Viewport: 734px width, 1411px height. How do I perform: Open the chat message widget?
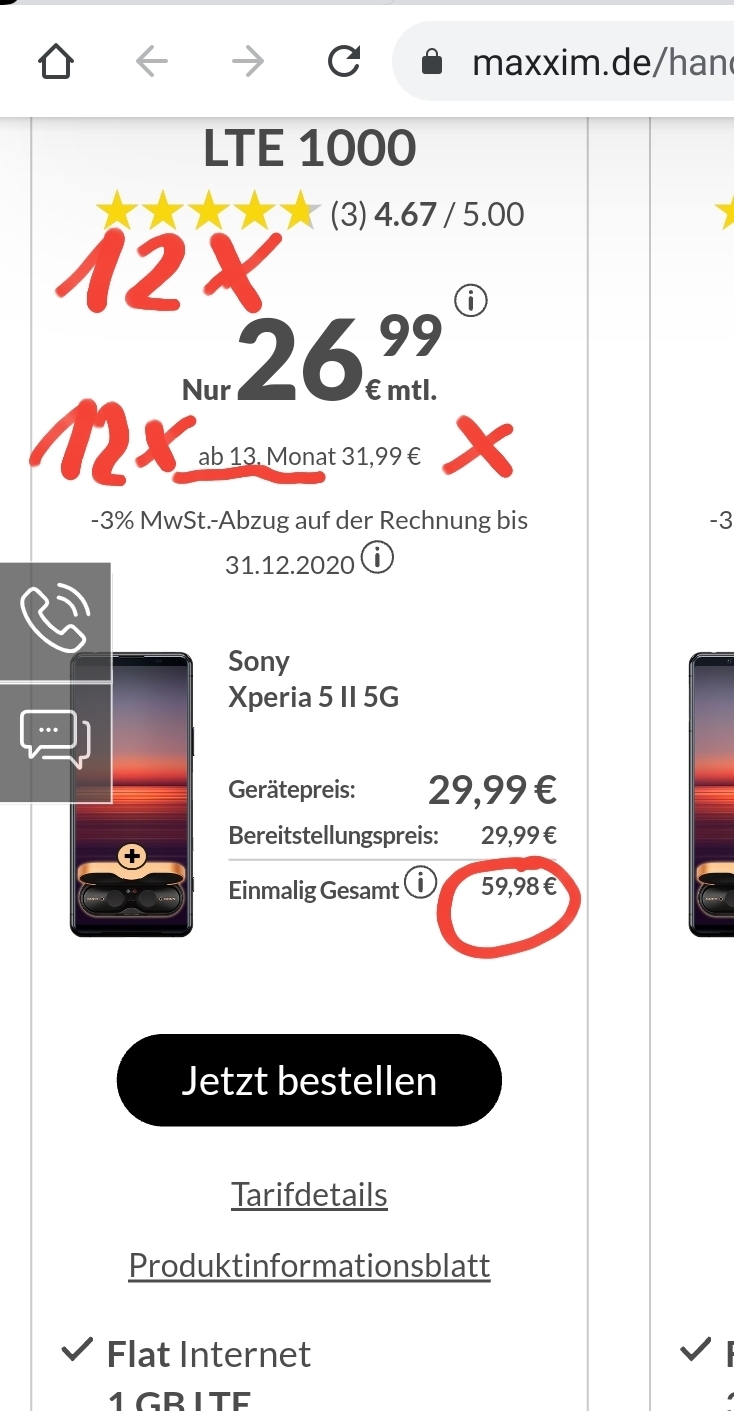pyautogui.click(x=55, y=741)
